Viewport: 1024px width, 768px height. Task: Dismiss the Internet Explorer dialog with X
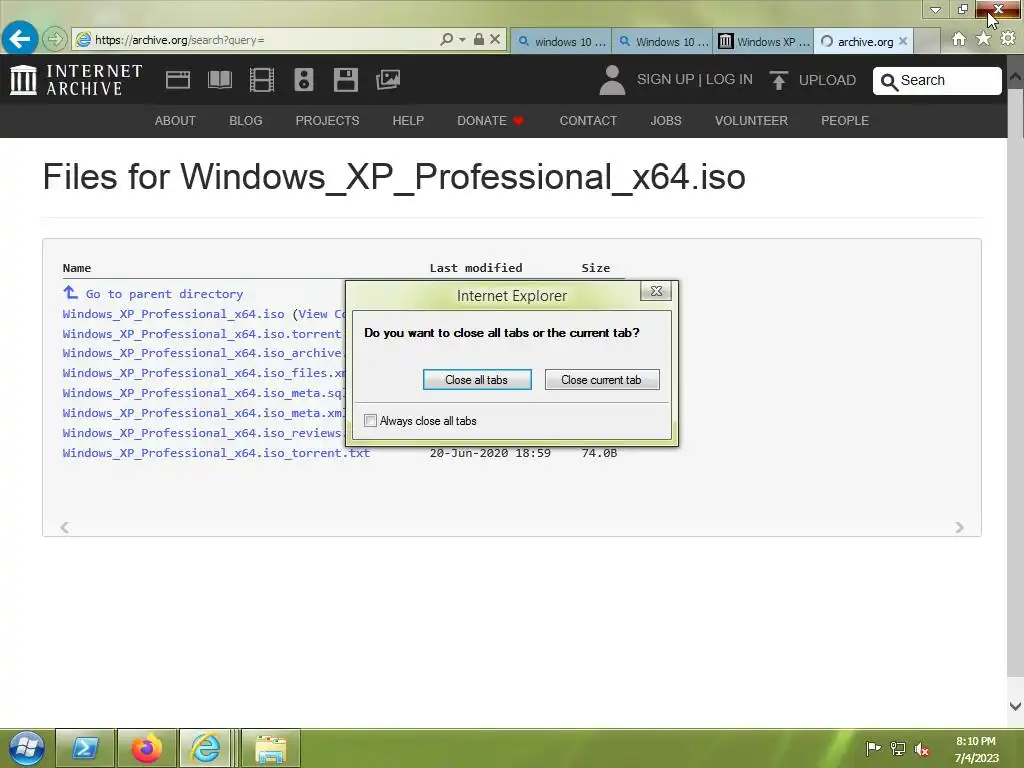point(656,291)
